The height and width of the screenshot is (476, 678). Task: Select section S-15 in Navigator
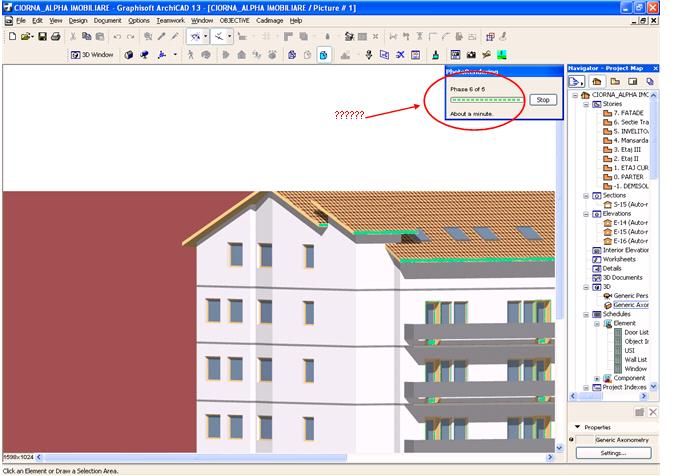626,204
